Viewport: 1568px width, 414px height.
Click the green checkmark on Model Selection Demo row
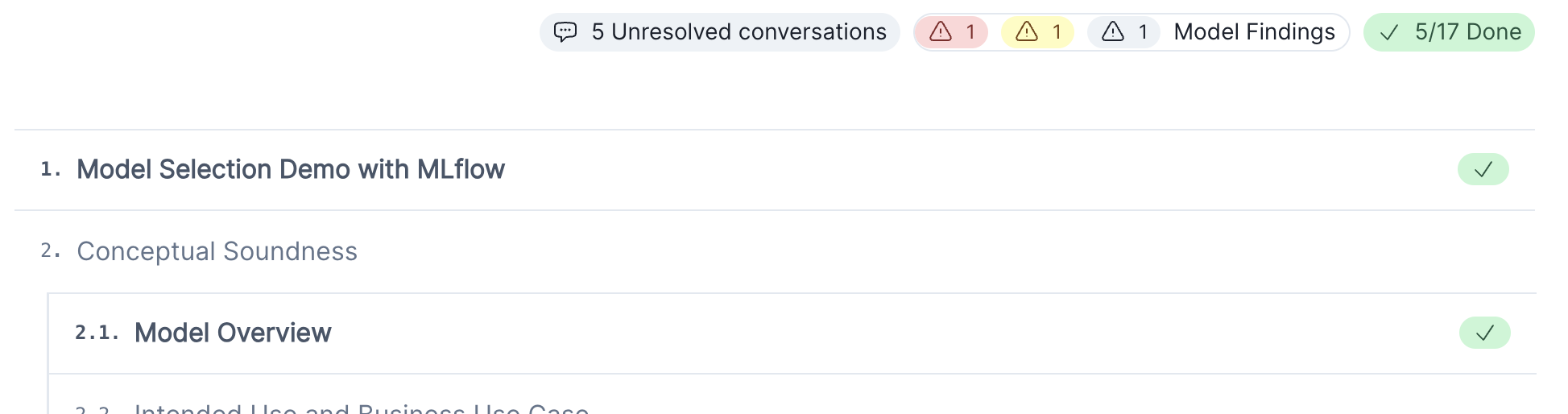coord(1483,169)
